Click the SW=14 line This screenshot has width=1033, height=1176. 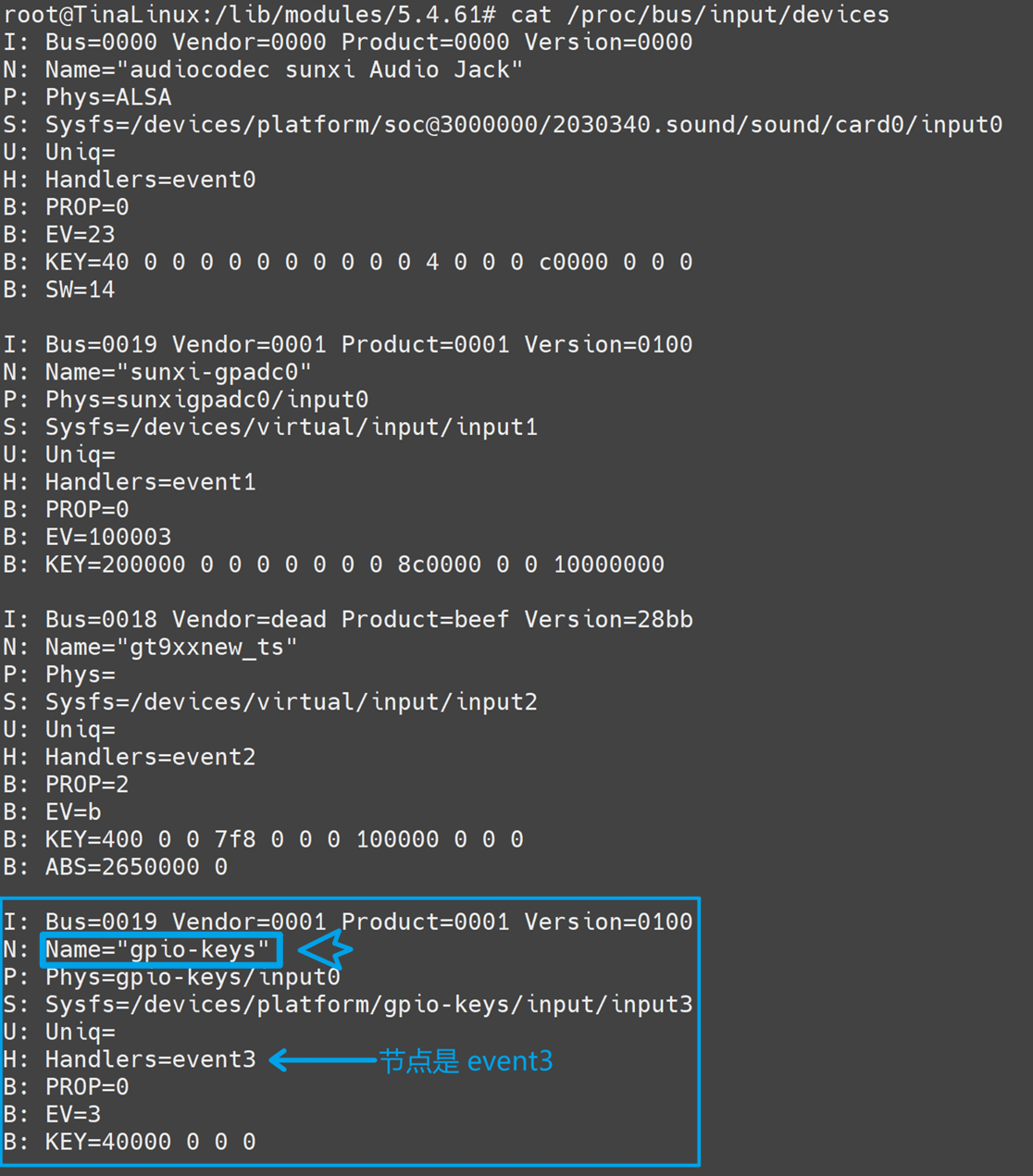pyautogui.click(x=59, y=290)
